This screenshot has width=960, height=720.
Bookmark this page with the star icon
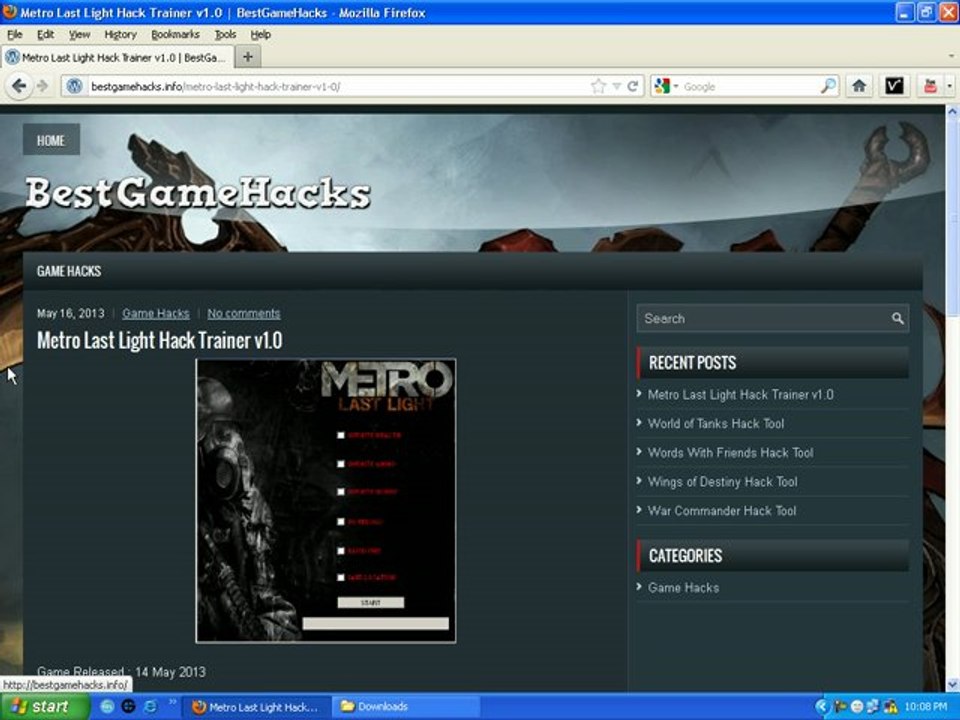(x=598, y=86)
